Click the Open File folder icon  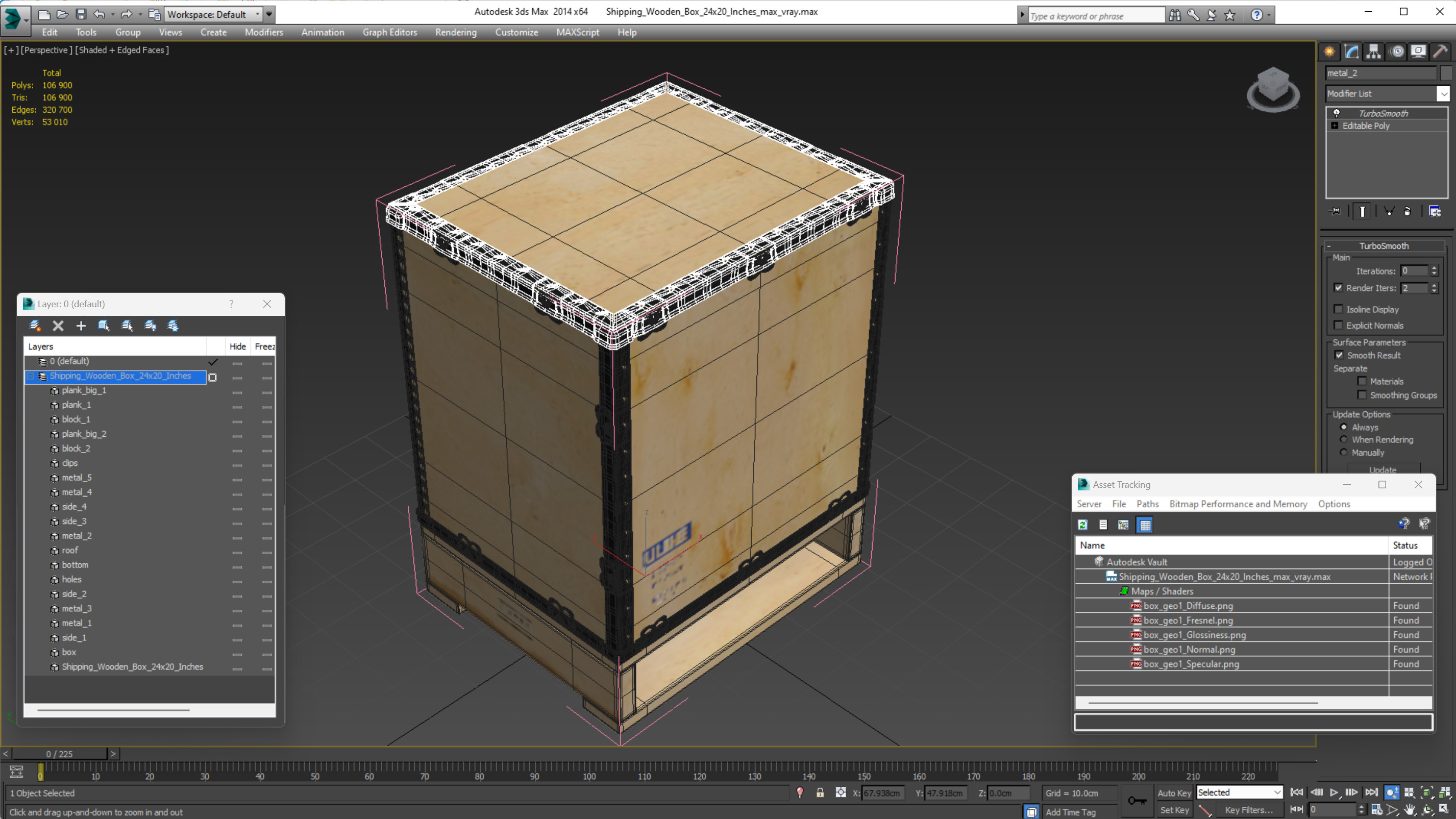click(x=62, y=14)
